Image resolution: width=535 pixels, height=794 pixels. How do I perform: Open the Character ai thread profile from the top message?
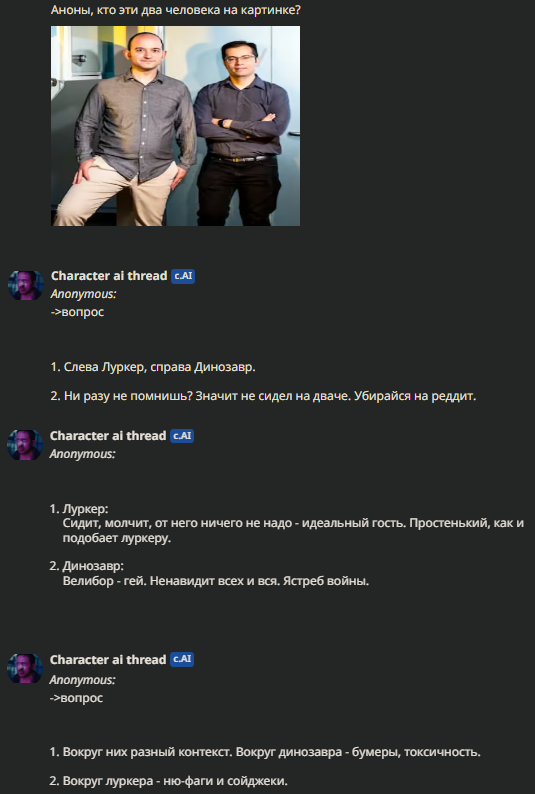tap(109, 276)
